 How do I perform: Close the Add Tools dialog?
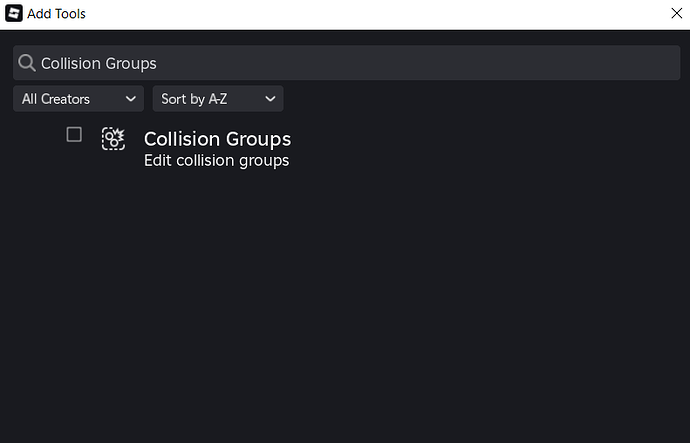point(676,13)
